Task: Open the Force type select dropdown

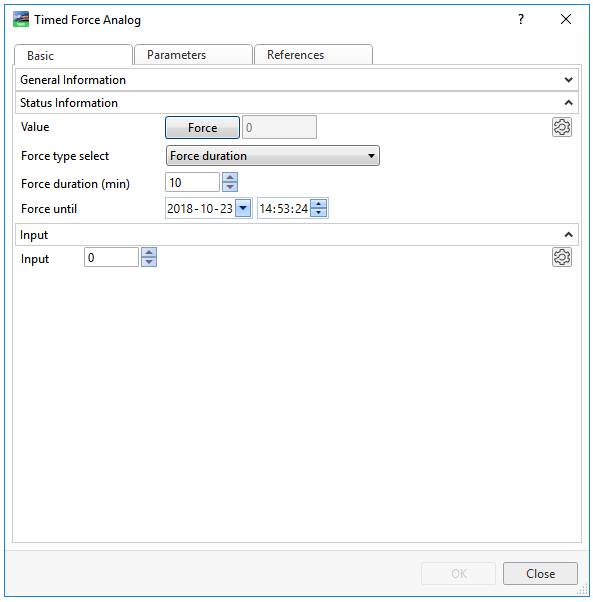Action: click(x=273, y=155)
